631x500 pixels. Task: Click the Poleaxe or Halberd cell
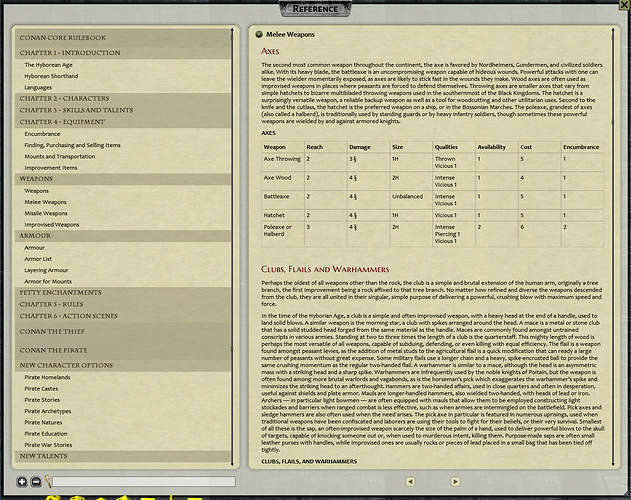[283, 234]
